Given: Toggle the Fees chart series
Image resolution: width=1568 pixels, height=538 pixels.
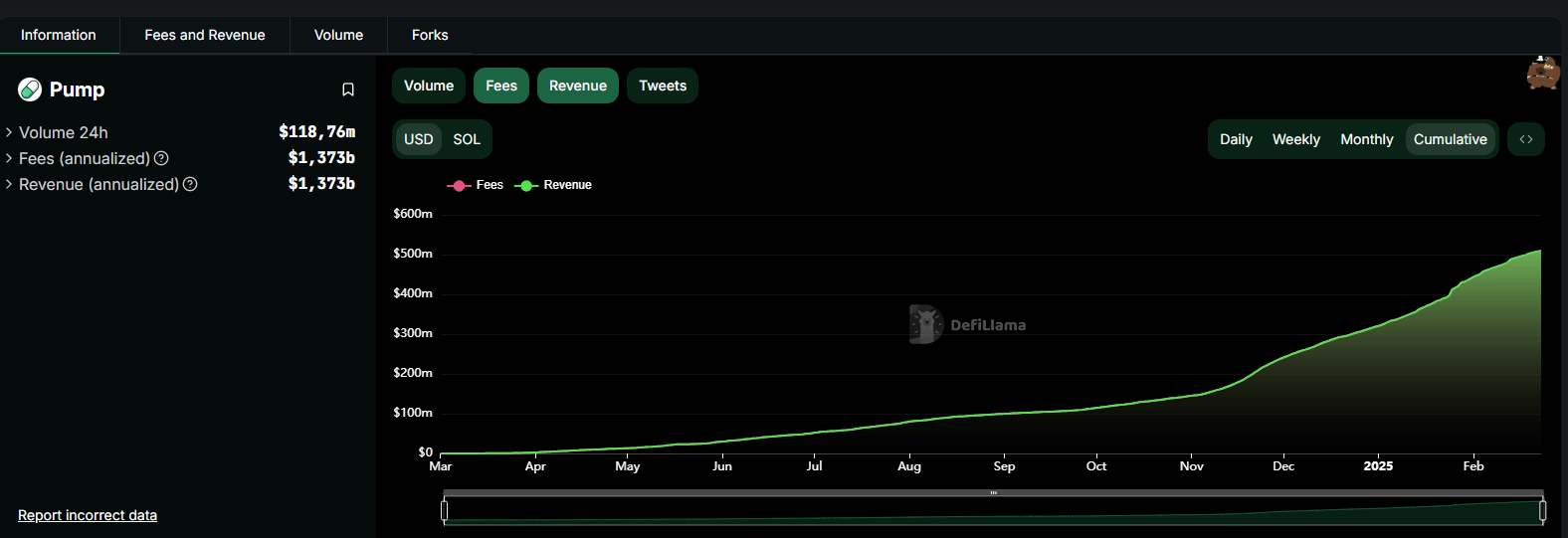Looking at the screenshot, I should tap(501, 86).
